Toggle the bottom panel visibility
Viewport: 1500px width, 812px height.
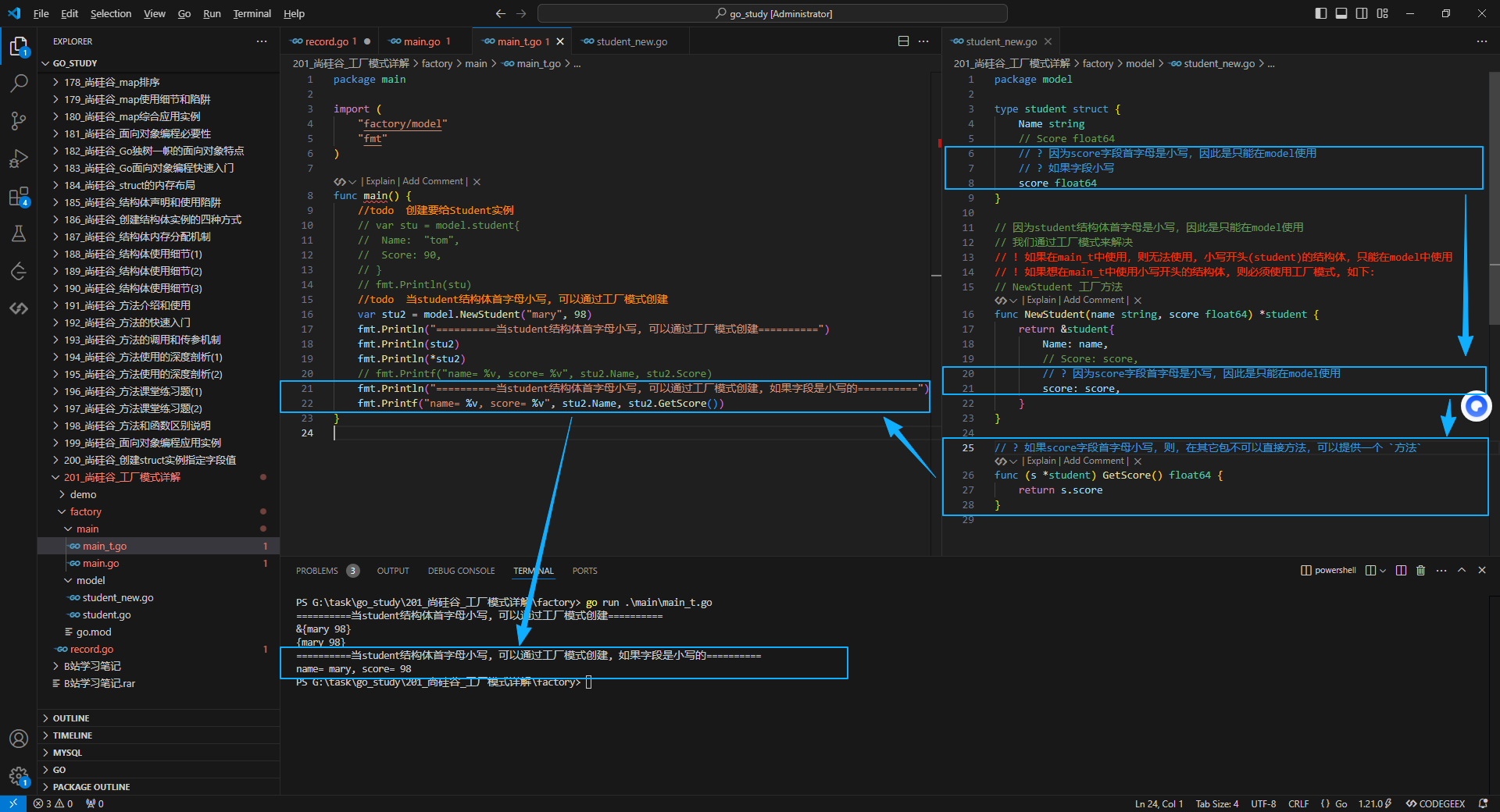click(1341, 13)
